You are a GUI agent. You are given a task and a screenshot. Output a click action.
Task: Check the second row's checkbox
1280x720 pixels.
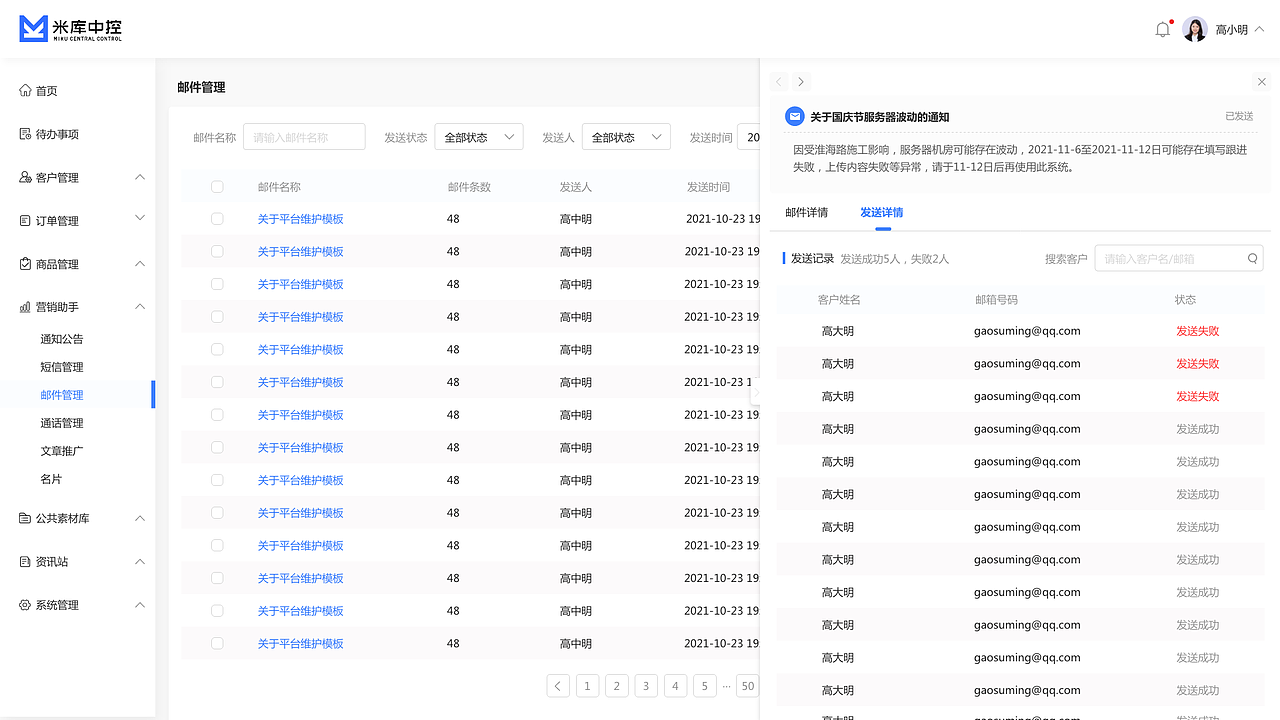[x=217, y=252]
